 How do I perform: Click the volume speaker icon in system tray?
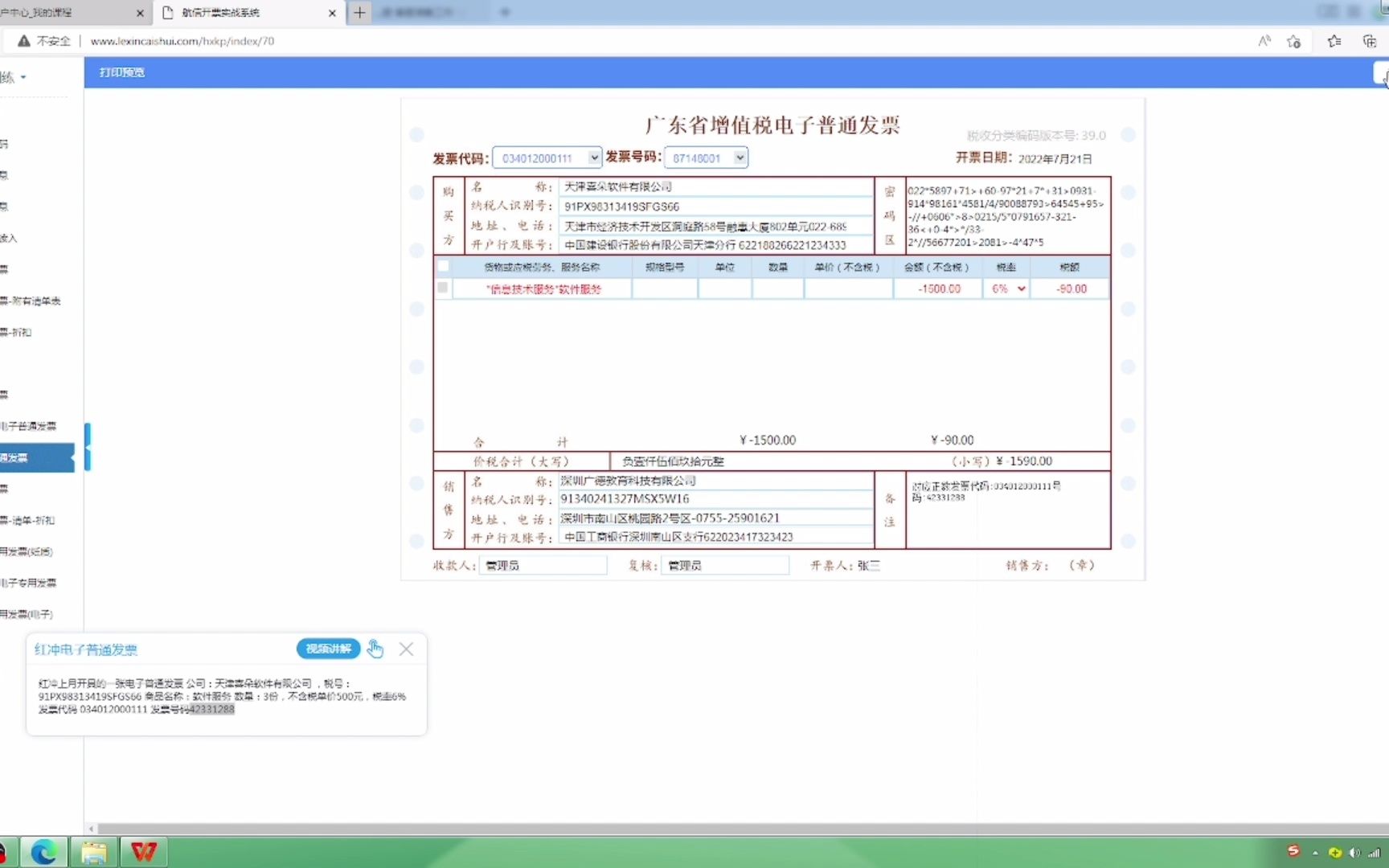pos(1354,853)
